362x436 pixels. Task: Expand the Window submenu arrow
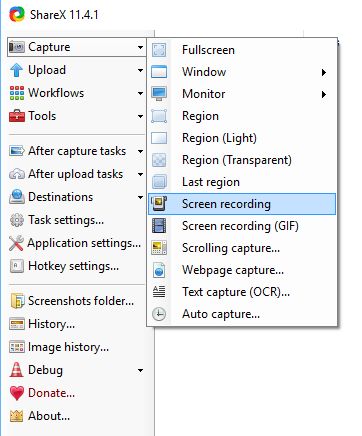click(x=323, y=72)
